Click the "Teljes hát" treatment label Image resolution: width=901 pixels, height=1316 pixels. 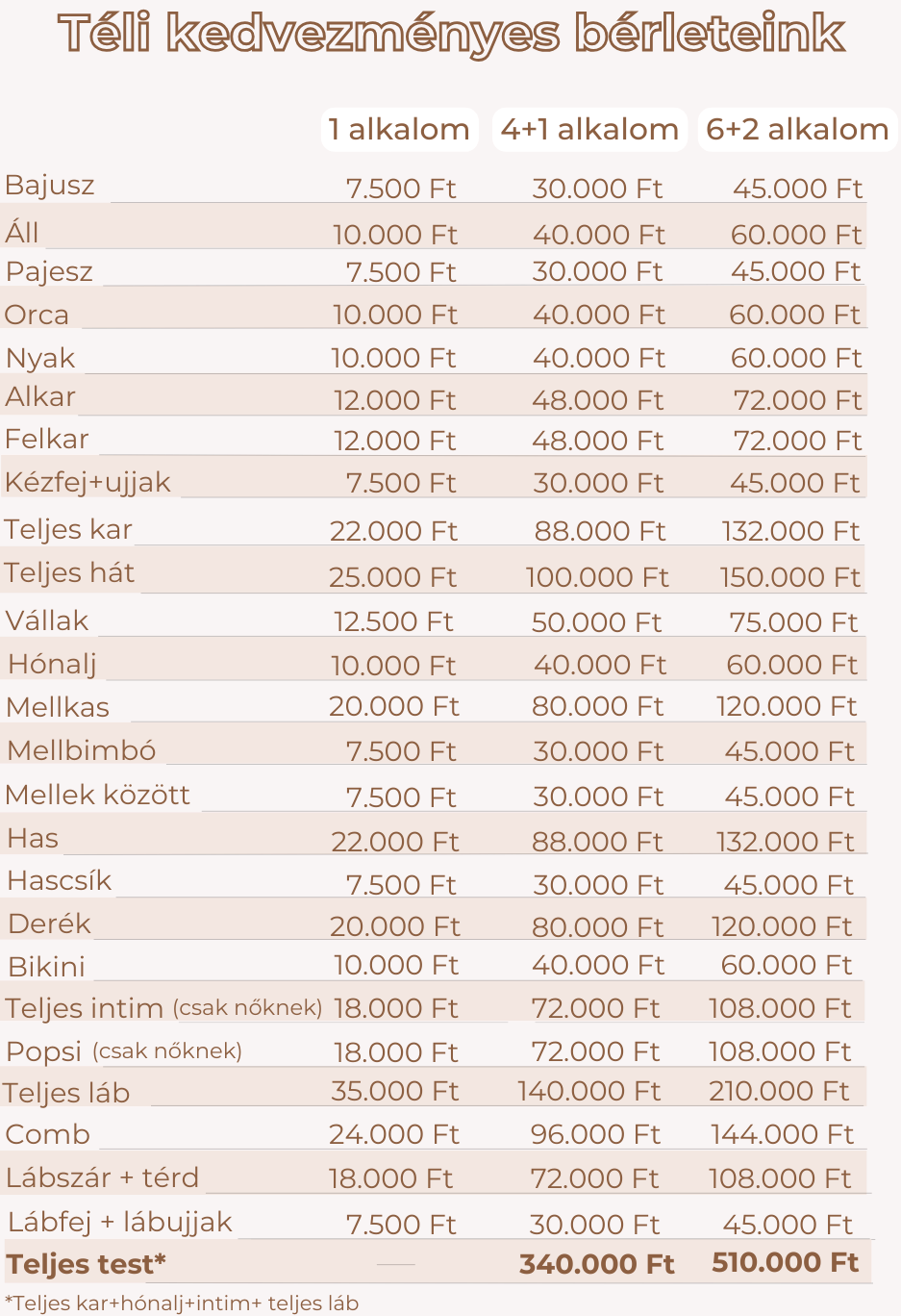69,573
